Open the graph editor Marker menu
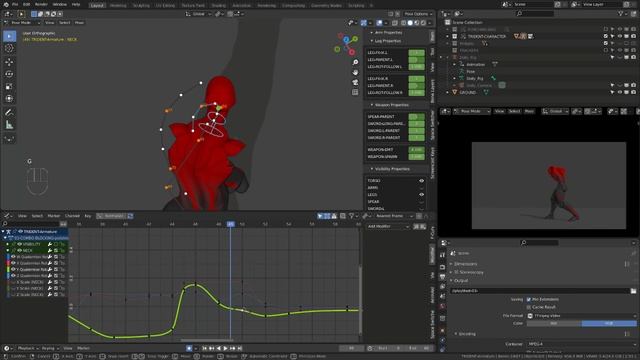The width and height of the screenshot is (640, 360). (x=54, y=216)
